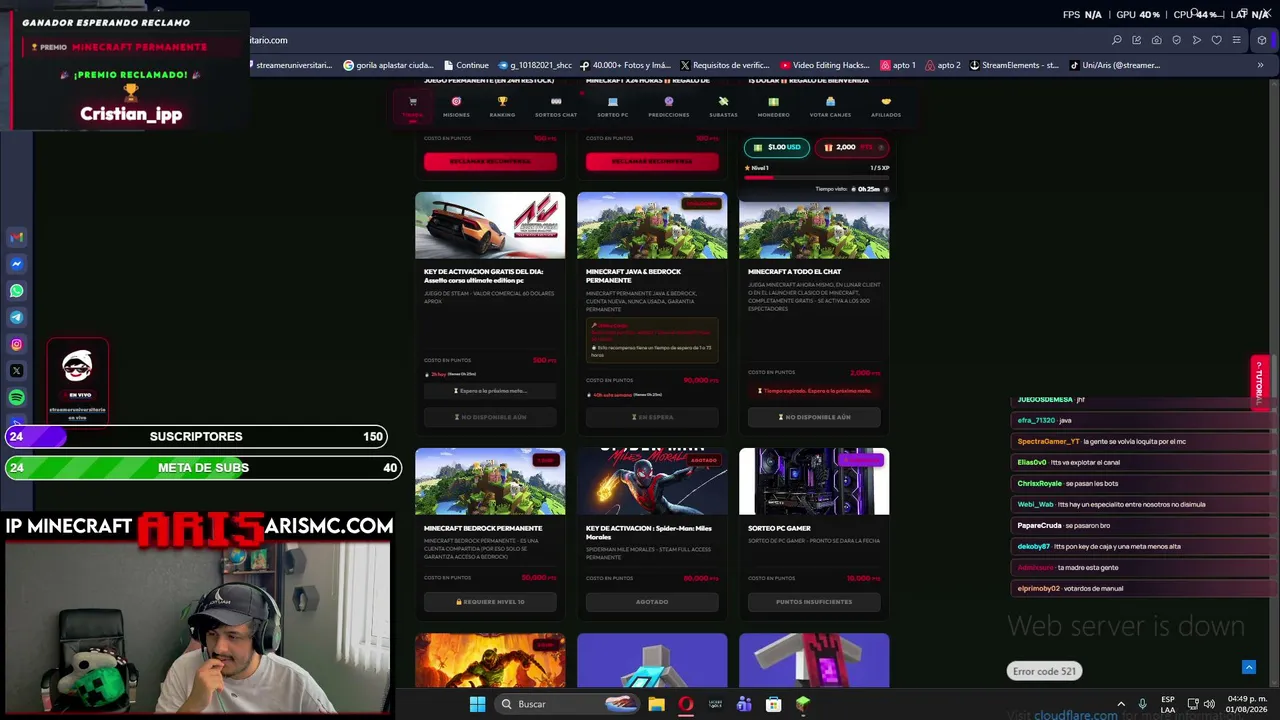Click the edit page icon in address bar
Viewport: 1280px width, 720px height.
point(1137,40)
